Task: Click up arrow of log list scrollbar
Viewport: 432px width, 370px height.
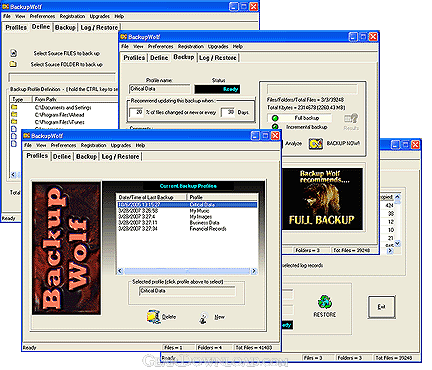Action: tap(397, 197)
